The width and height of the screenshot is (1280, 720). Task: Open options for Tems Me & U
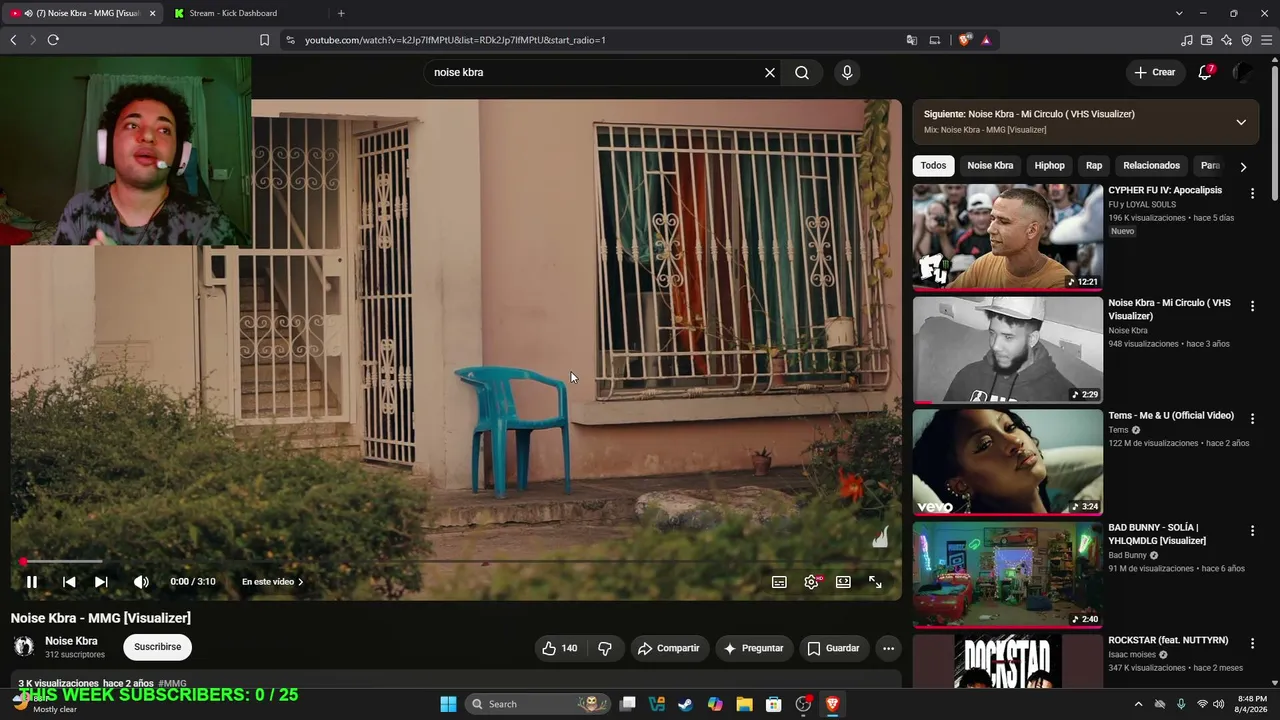click(1252, 418)
